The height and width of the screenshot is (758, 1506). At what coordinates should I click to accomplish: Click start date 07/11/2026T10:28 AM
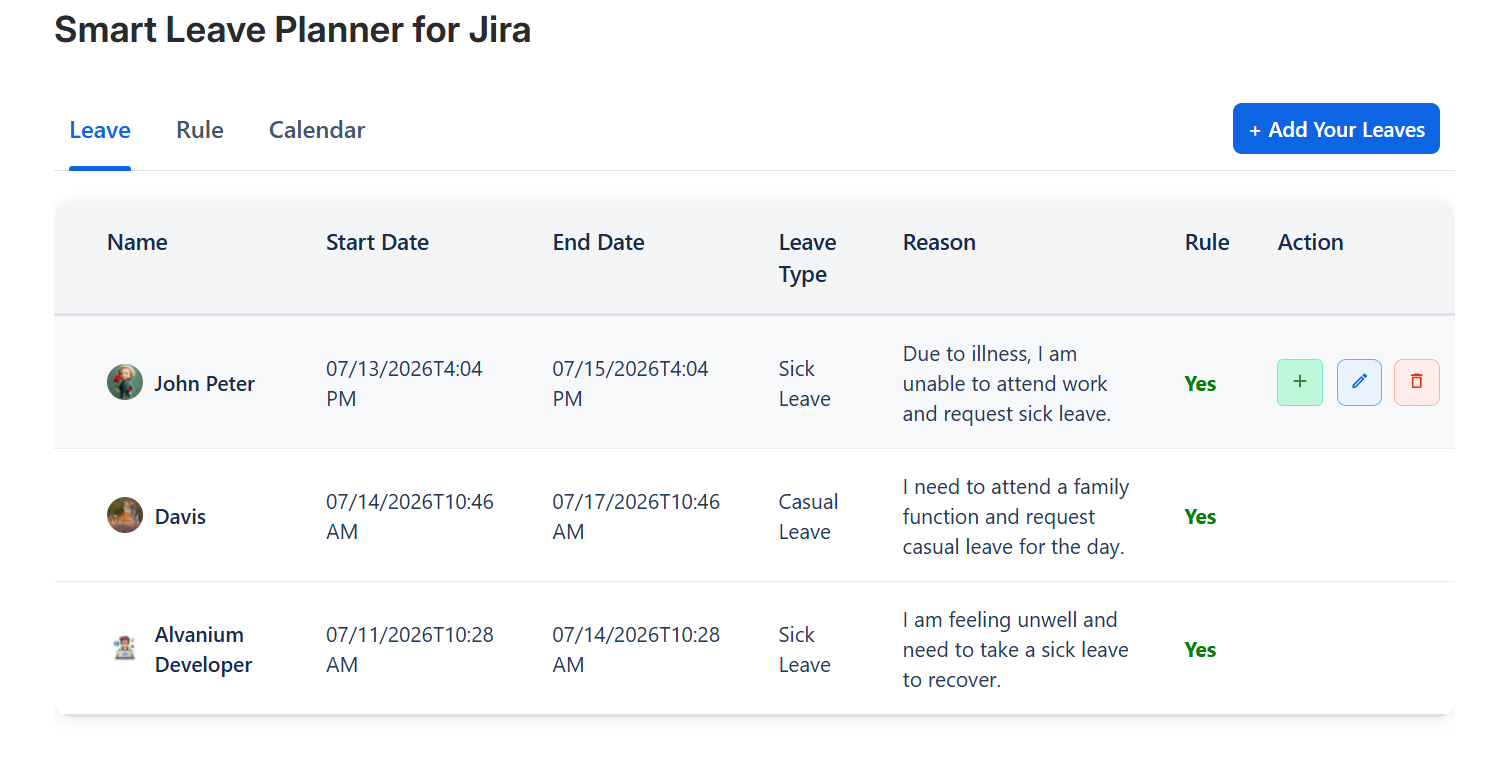pos(410,650)
